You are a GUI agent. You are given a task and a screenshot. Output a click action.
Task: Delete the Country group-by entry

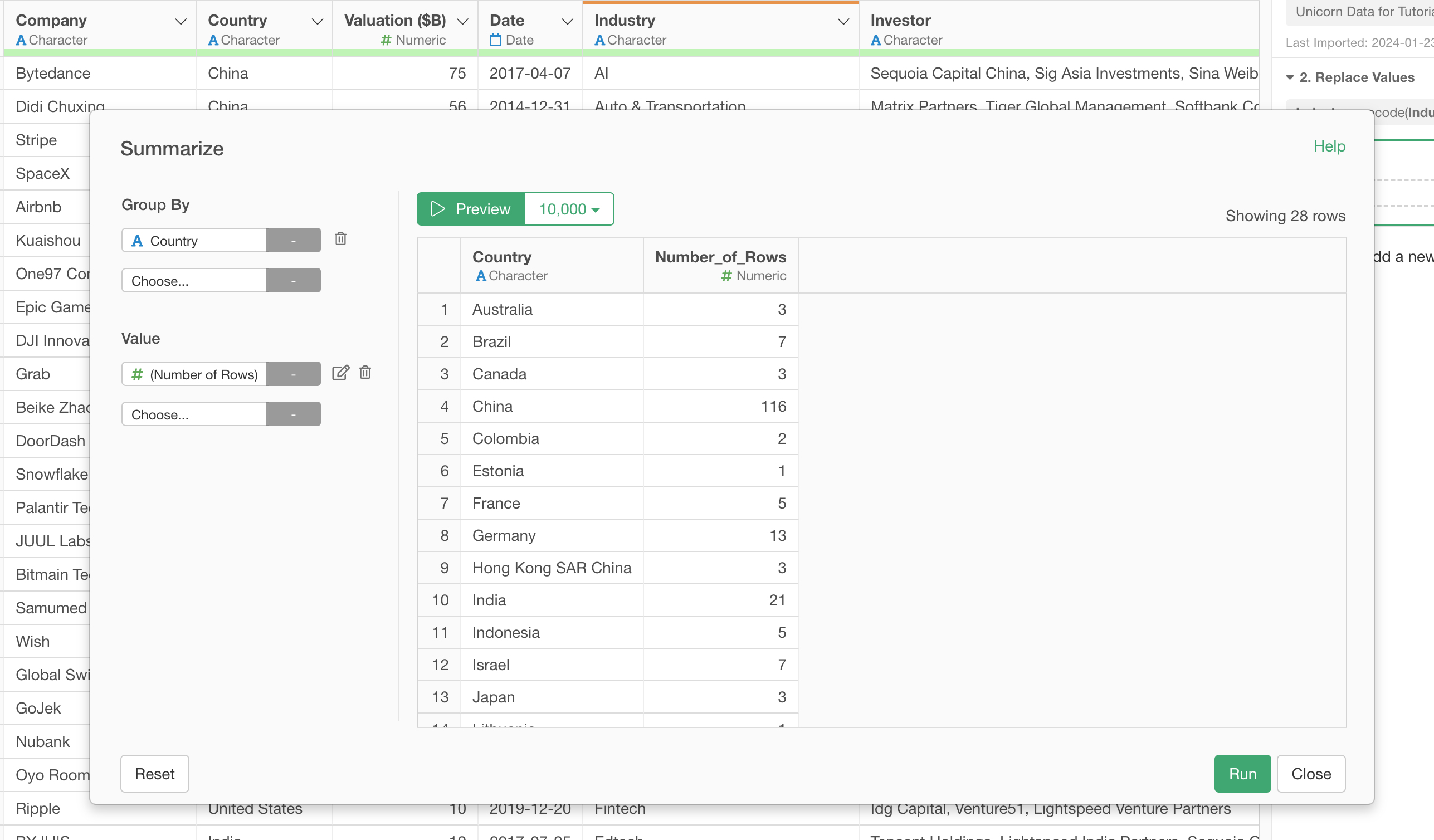(340, 239)
